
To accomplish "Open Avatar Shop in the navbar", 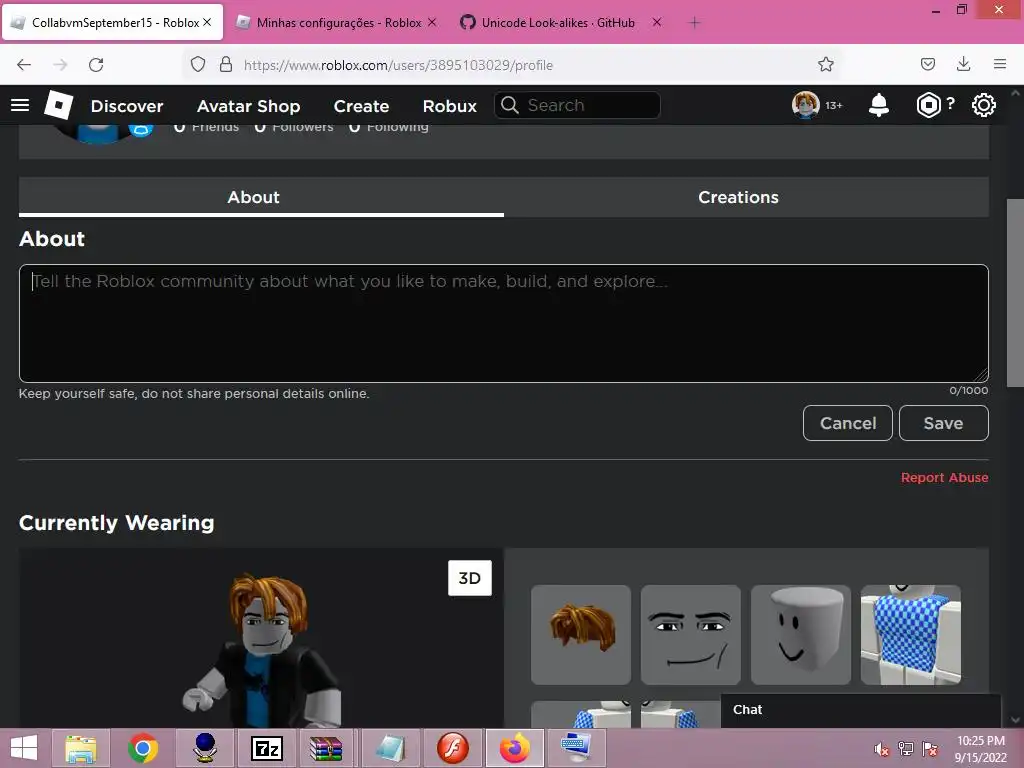I will pos(248,106).
